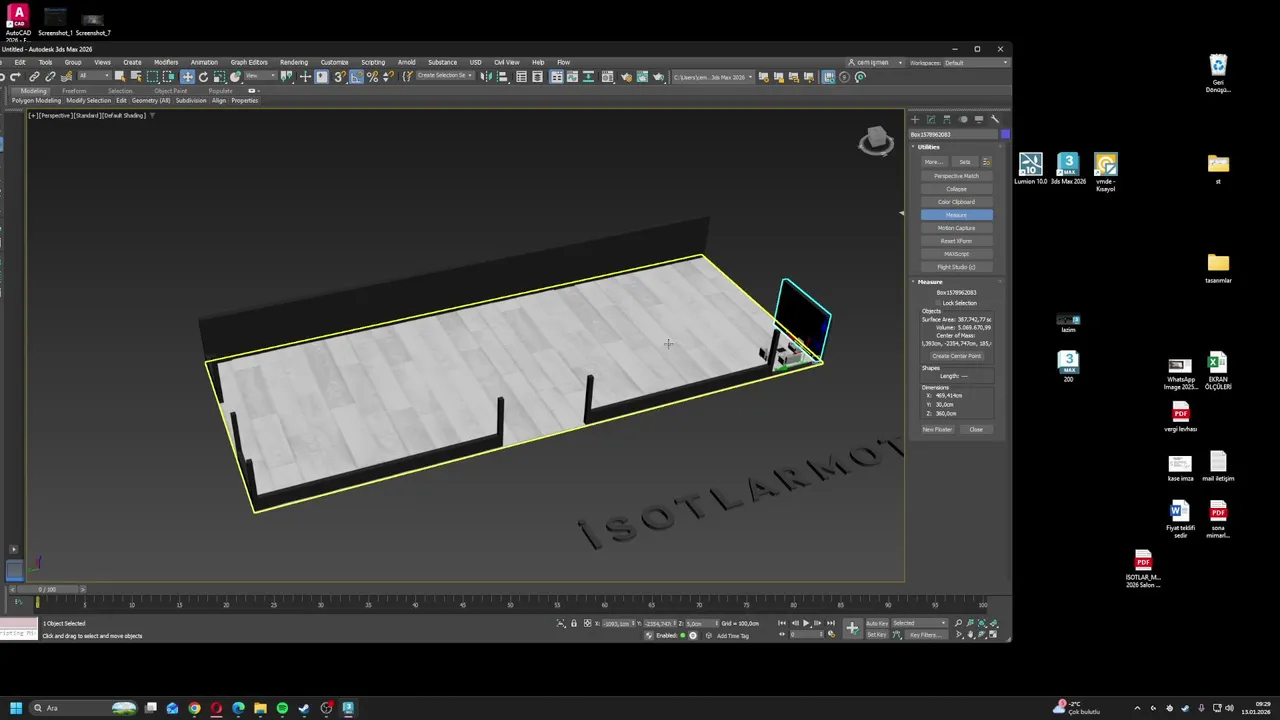Click the Perspective Match utility button
This screenshot has width=1280, height=720.
point(957,176)
